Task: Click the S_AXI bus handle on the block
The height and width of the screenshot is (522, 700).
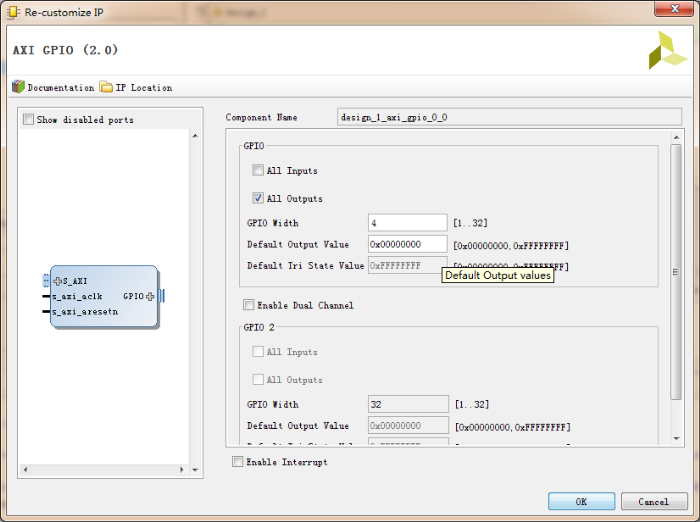Action: tap(46, 281)
